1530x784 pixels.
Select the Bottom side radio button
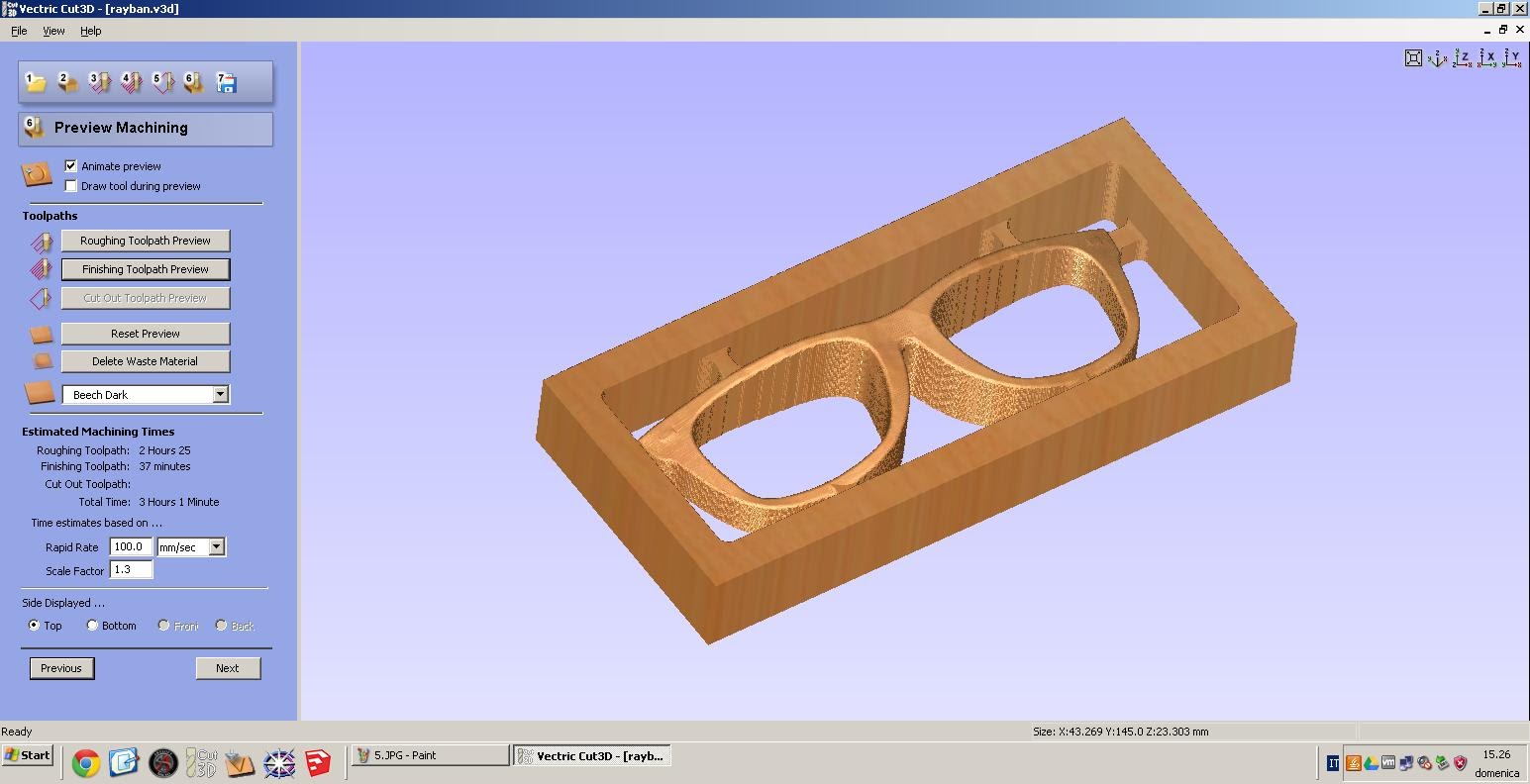coord(92,626)
